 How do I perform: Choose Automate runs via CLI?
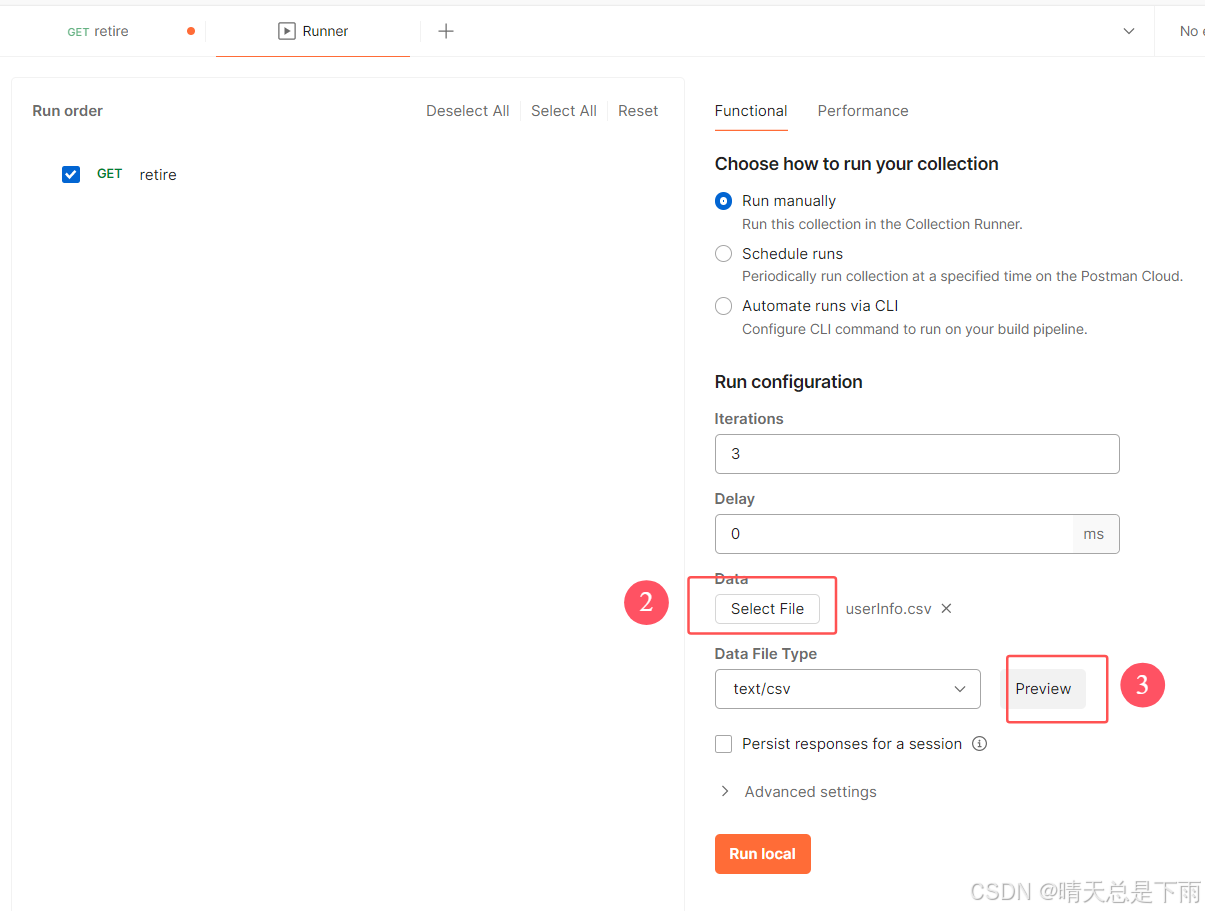click(723, 305)
